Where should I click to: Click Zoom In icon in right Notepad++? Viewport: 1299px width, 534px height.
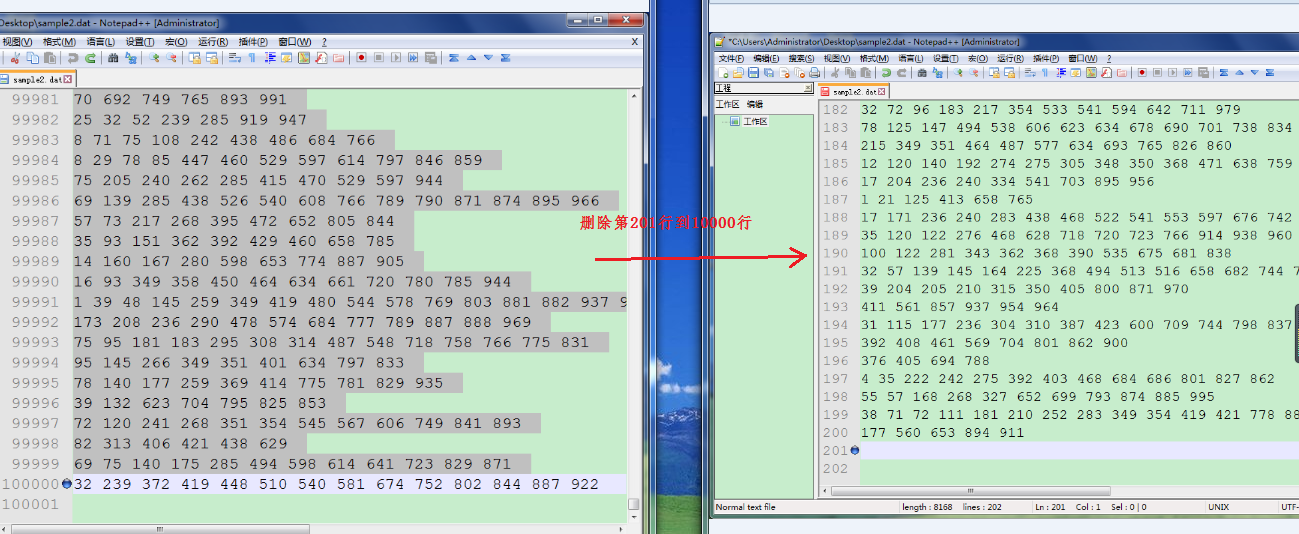957,72
